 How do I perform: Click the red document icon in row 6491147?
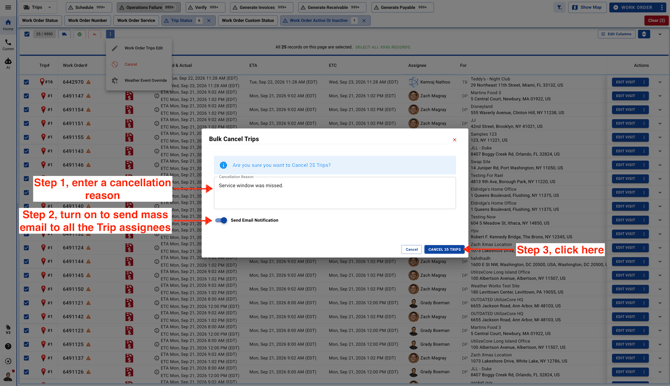click(129, 96)
